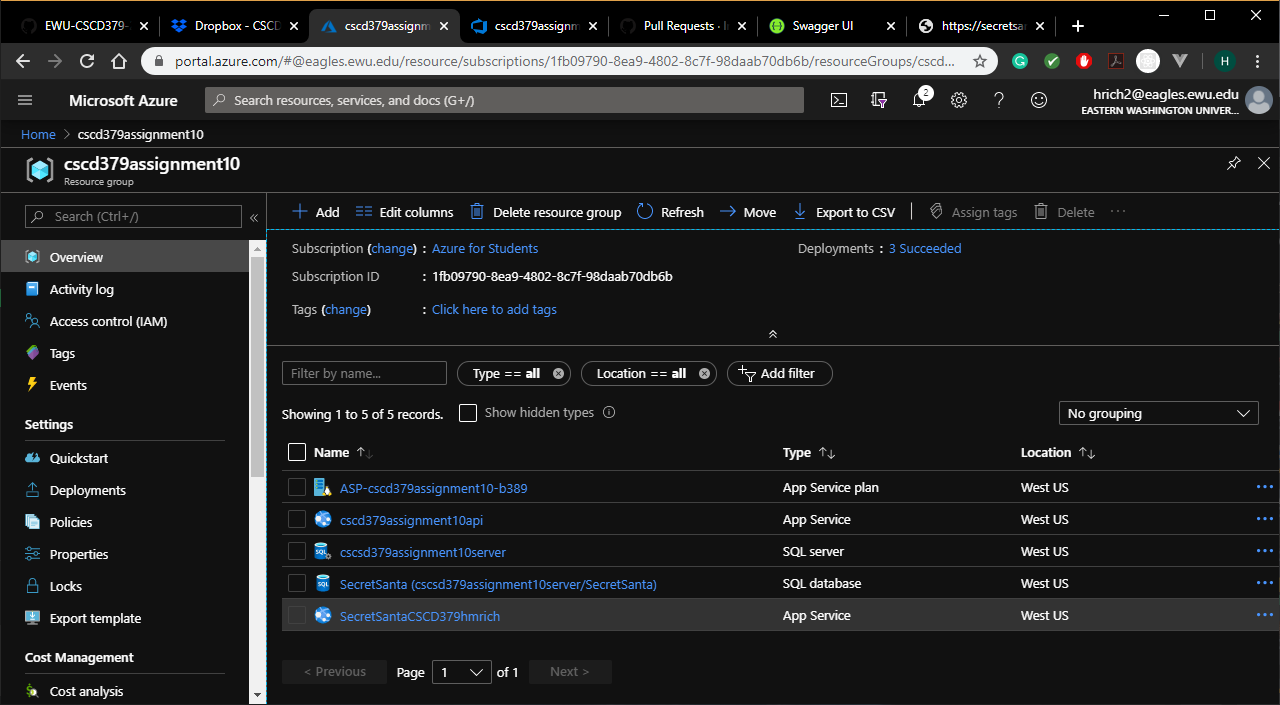Remove the Type filter pill
Image resolution: width=1280 pixels, height=705 pixels.
click(x=558, y=373)
